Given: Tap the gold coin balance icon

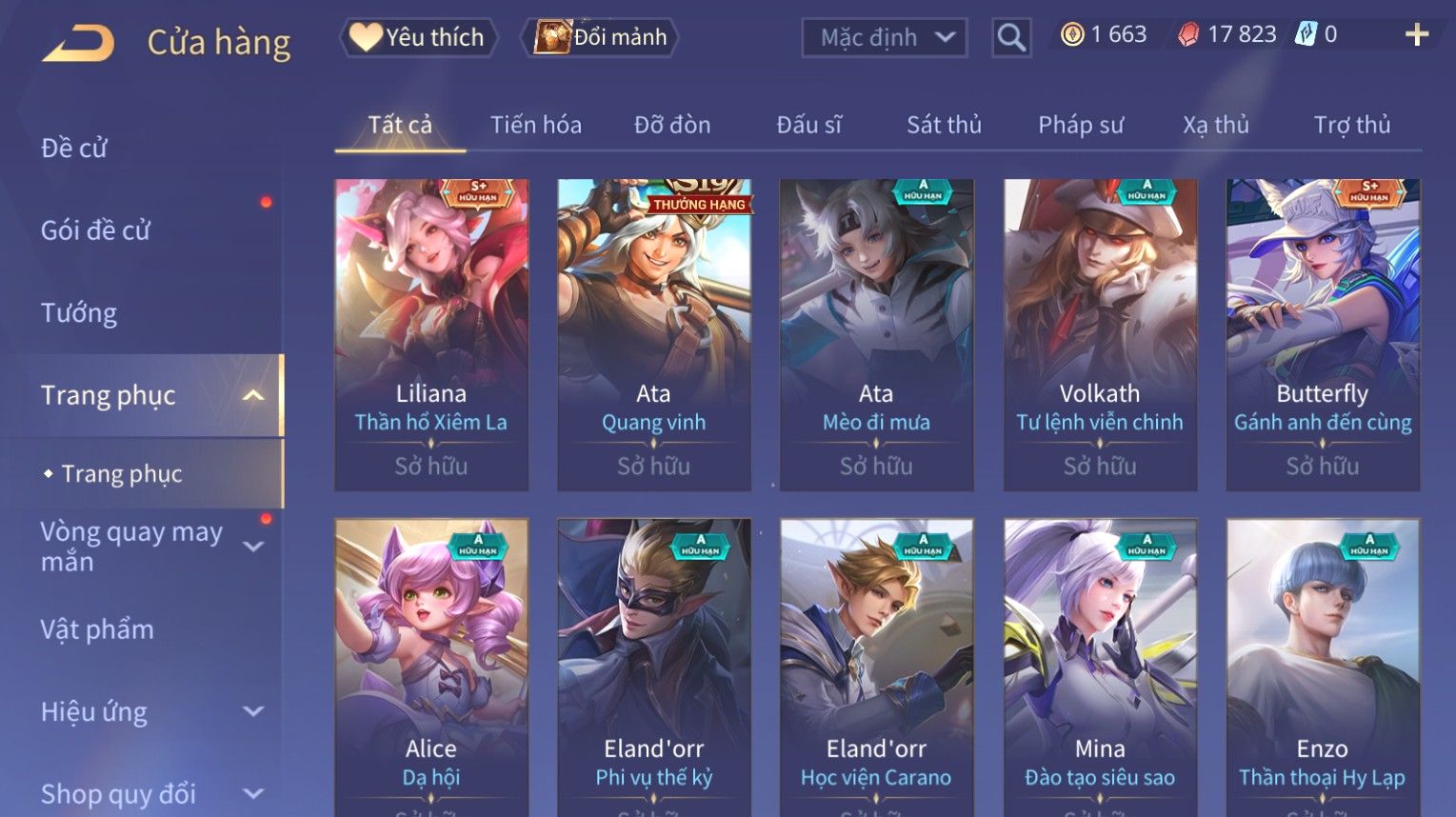Looking at the screenshot, I should click(x=1072, y=35).
